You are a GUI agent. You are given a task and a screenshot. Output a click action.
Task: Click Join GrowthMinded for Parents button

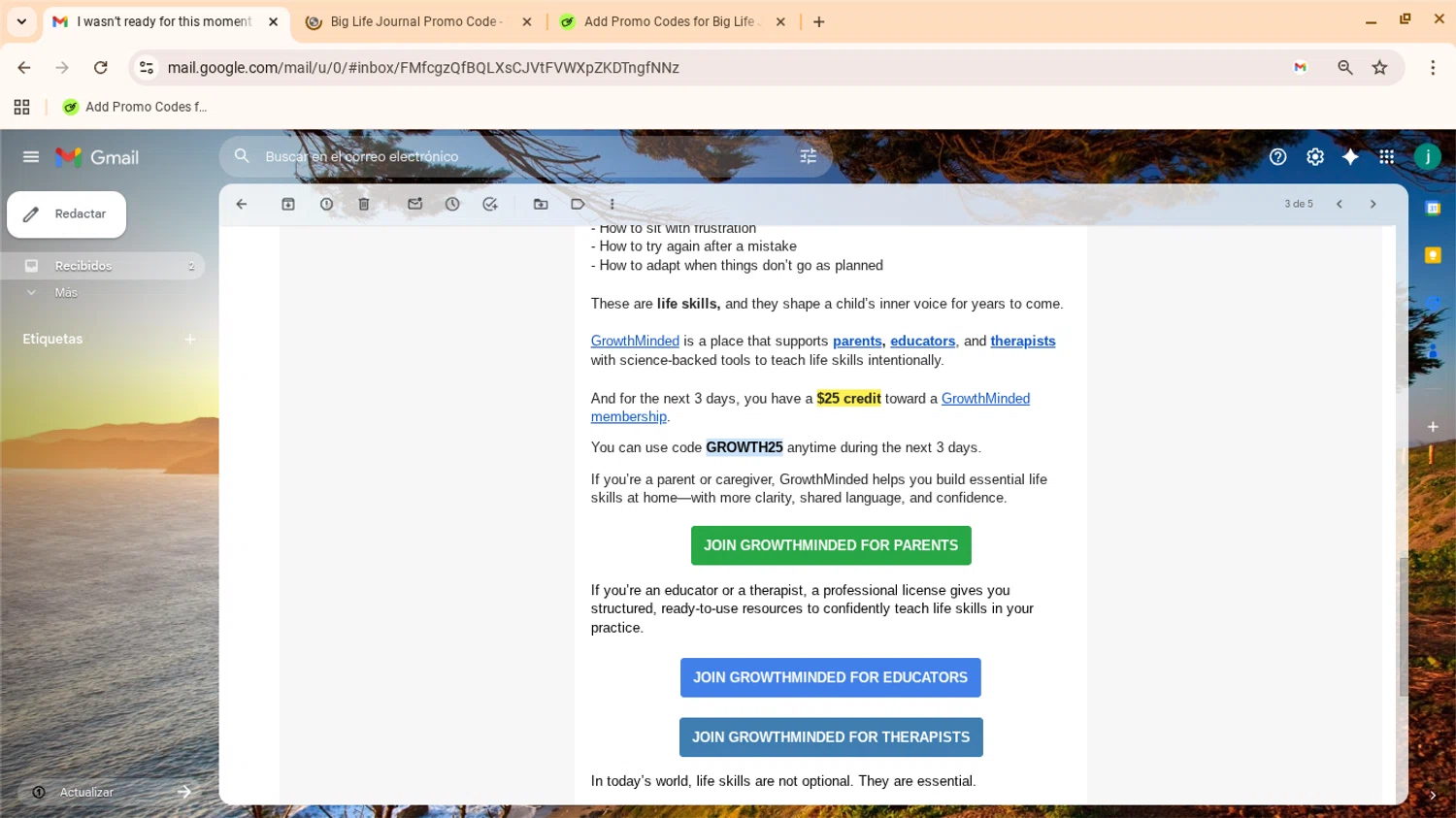point(831,545)
